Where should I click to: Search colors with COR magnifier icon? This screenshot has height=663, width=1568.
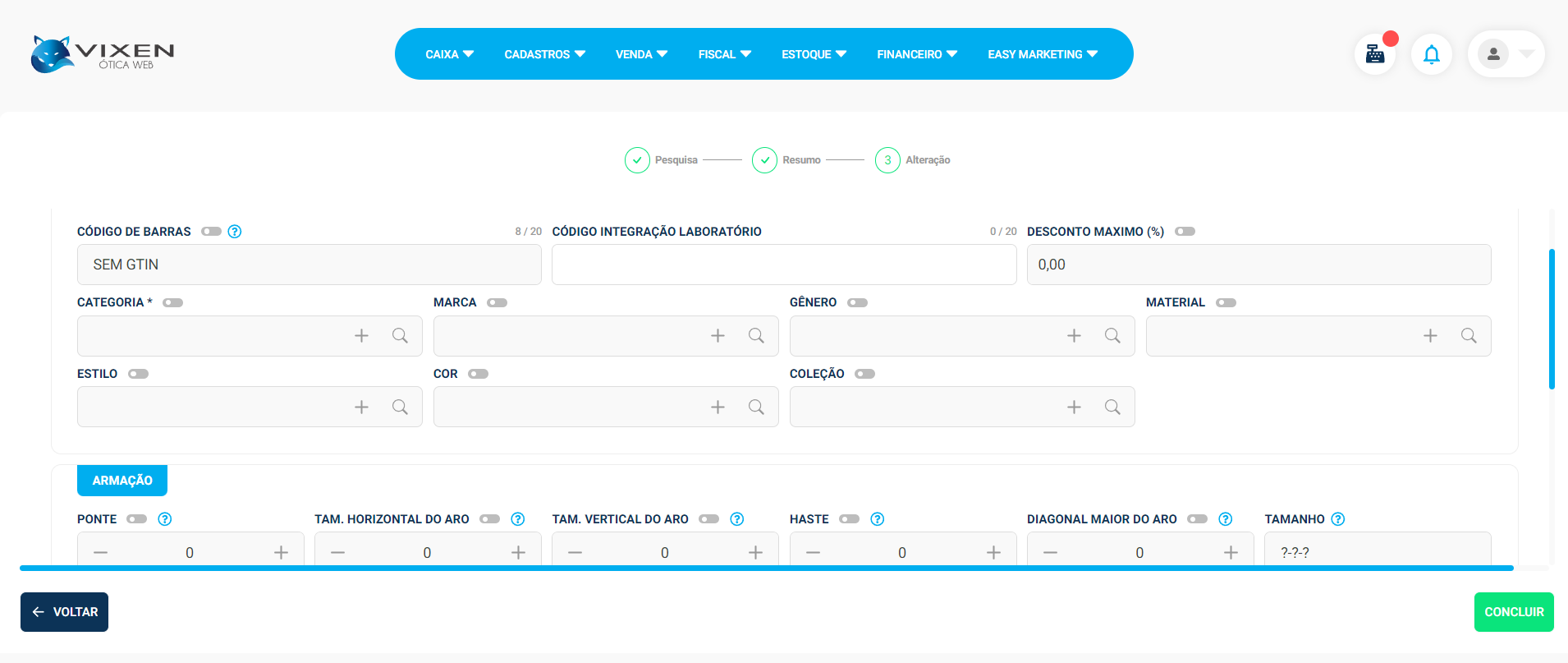pyautogui.click(x=756, y=407)
